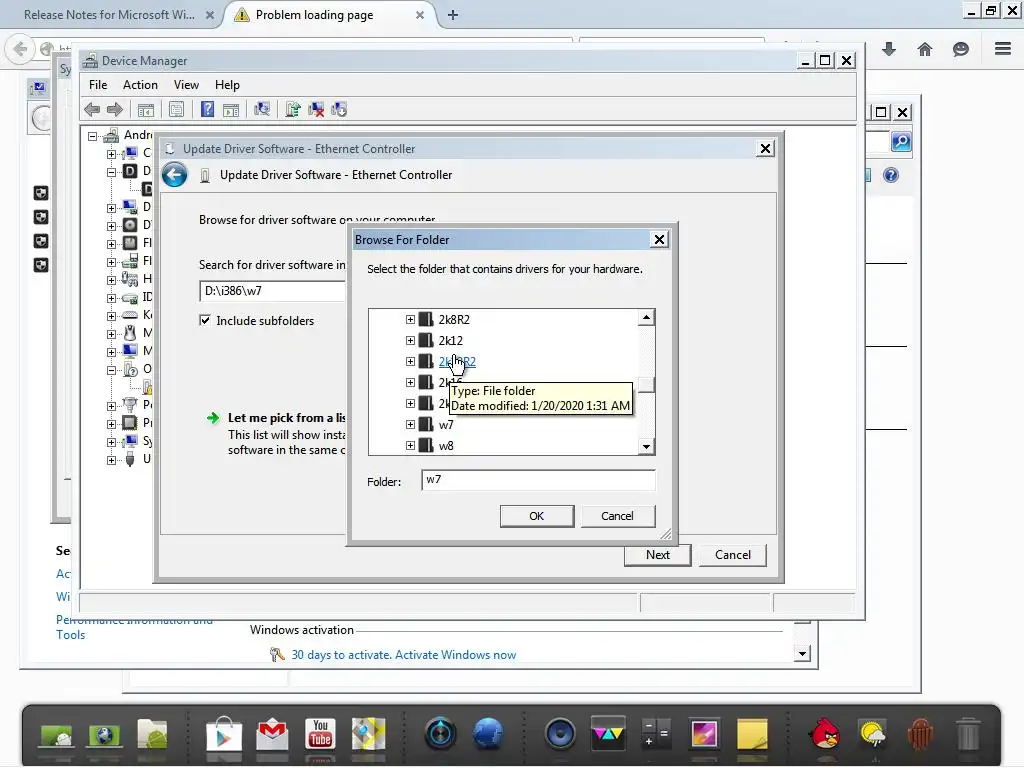Click Cancel in Browse For Folder dialog
This screenshot has width=1024, height=768.
point(617,516)
